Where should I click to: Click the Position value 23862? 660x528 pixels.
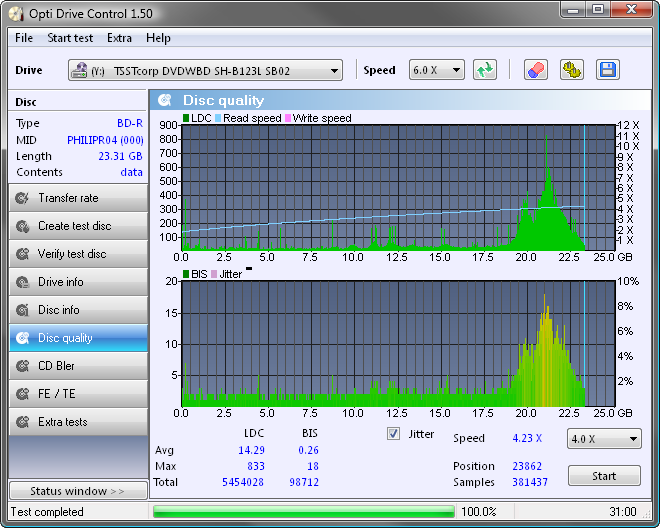(x=527, y=466)
